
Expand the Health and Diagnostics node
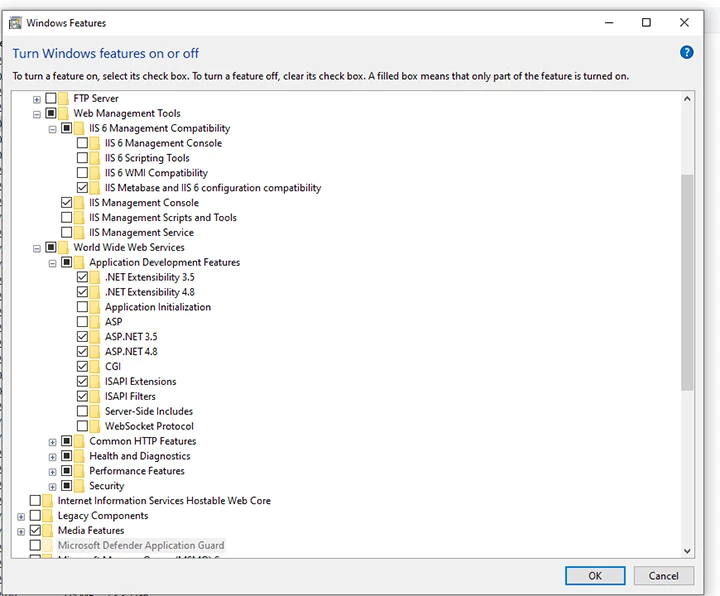52,457
